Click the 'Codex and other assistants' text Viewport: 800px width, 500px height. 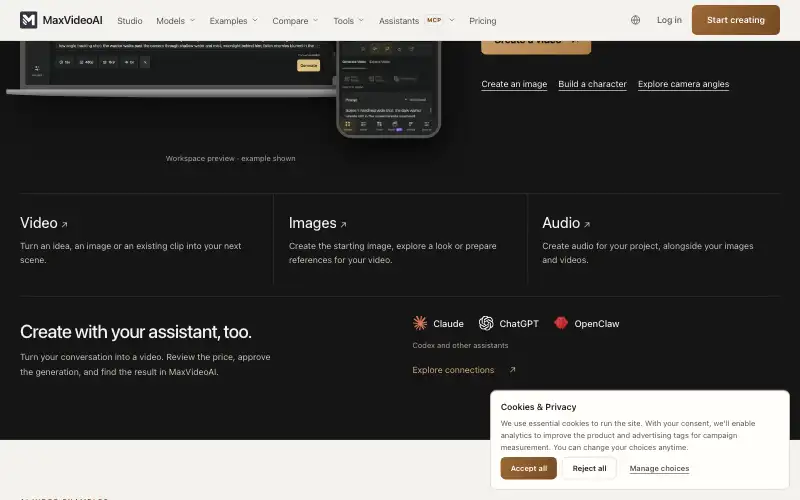pos(460,345)
